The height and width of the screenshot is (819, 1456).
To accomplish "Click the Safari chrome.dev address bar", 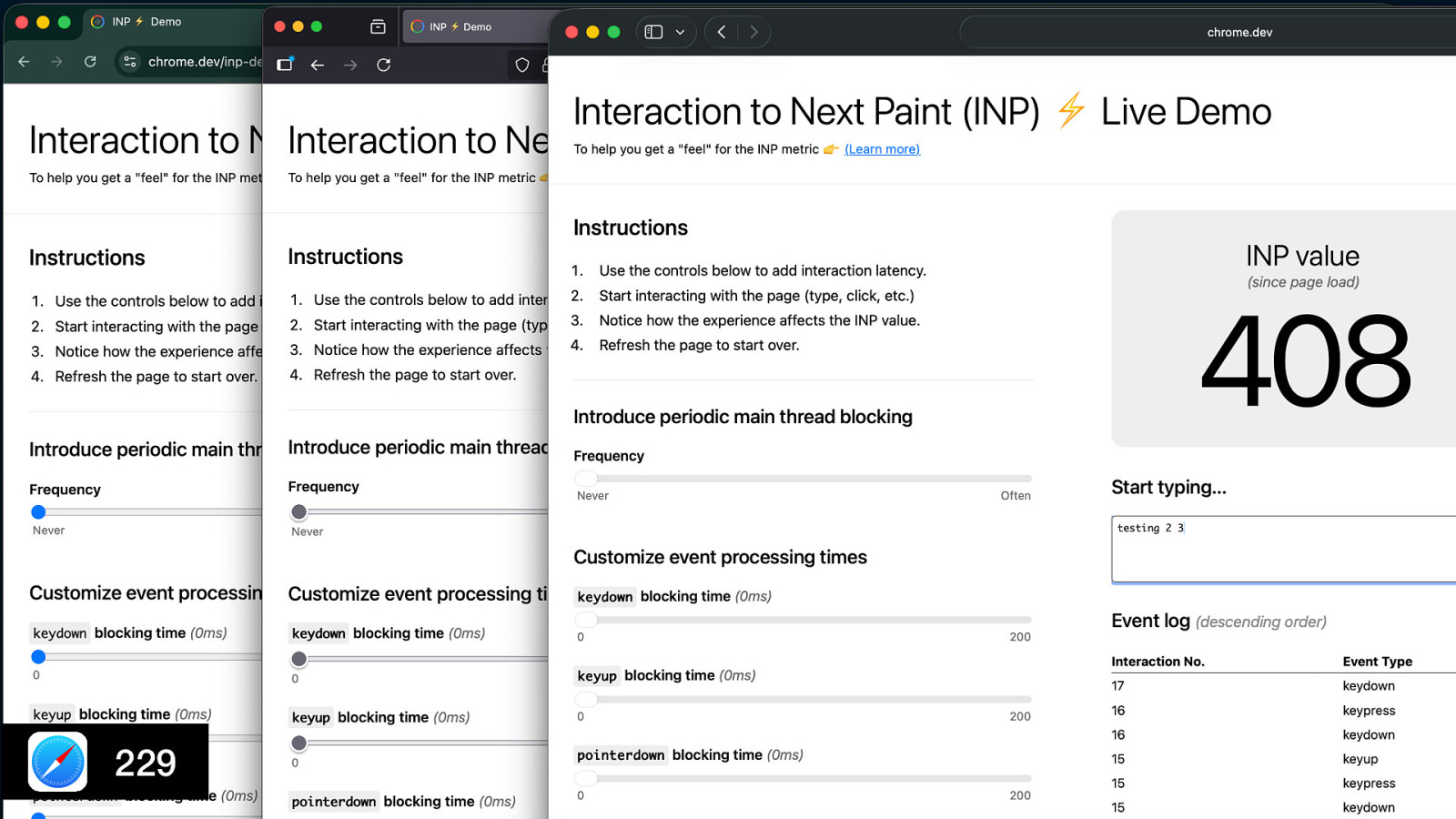I will coord(1239,32).
